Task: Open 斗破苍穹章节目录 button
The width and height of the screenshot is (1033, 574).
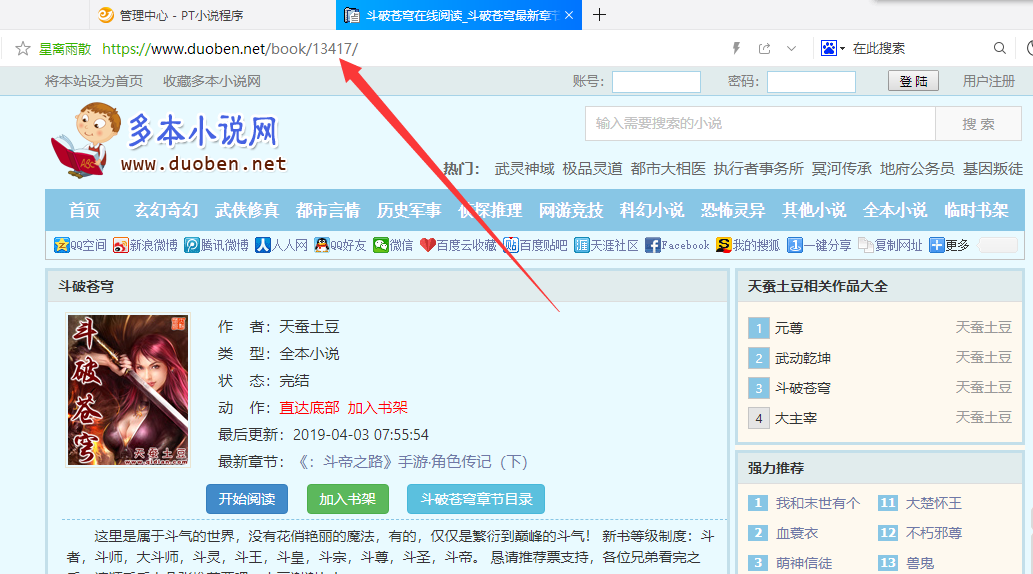Action: coord(476,499)
